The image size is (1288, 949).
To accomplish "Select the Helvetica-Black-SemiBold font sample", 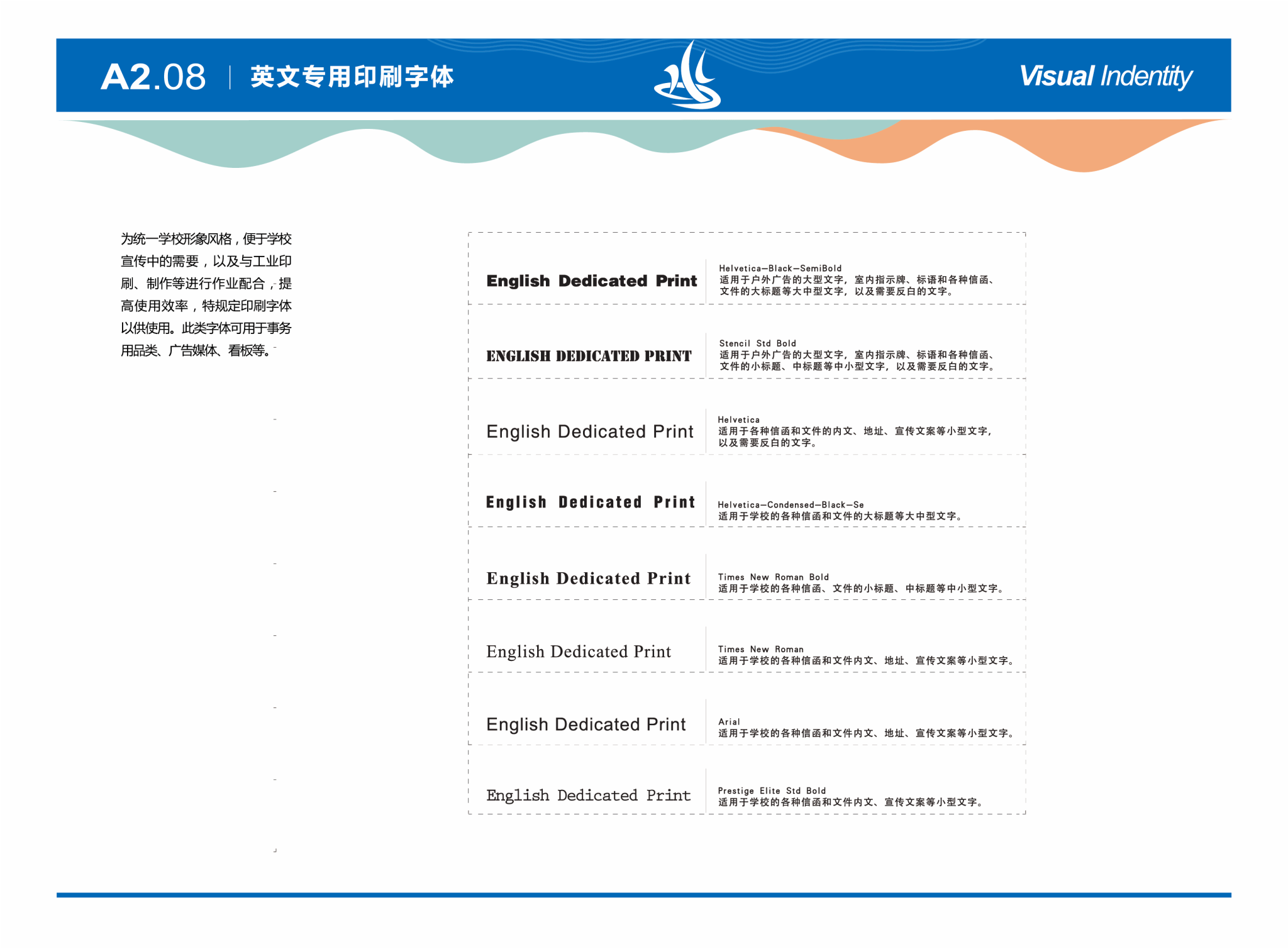I will pos(591,280).
